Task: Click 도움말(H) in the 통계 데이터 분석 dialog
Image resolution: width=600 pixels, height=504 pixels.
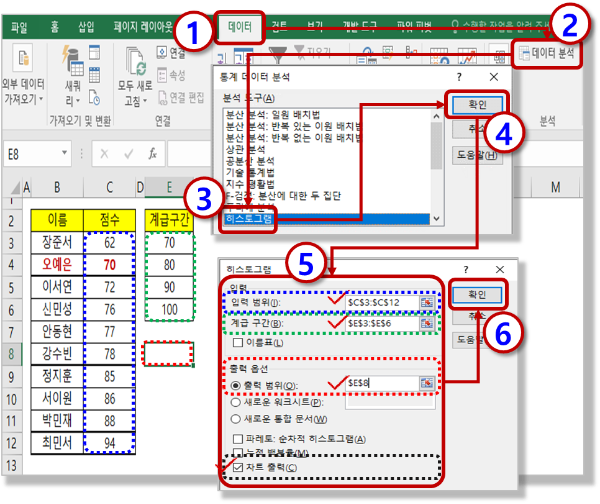Action: [477, 155]
